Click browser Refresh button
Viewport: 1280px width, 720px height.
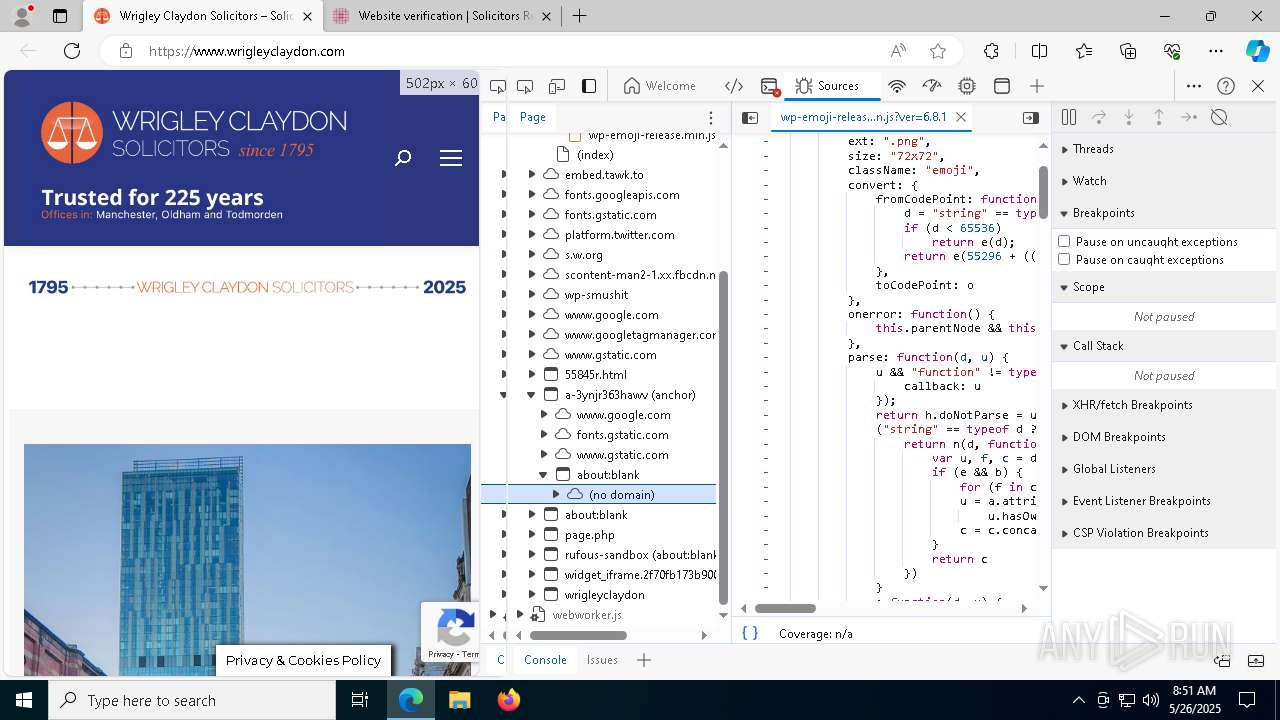pos(72,51)
